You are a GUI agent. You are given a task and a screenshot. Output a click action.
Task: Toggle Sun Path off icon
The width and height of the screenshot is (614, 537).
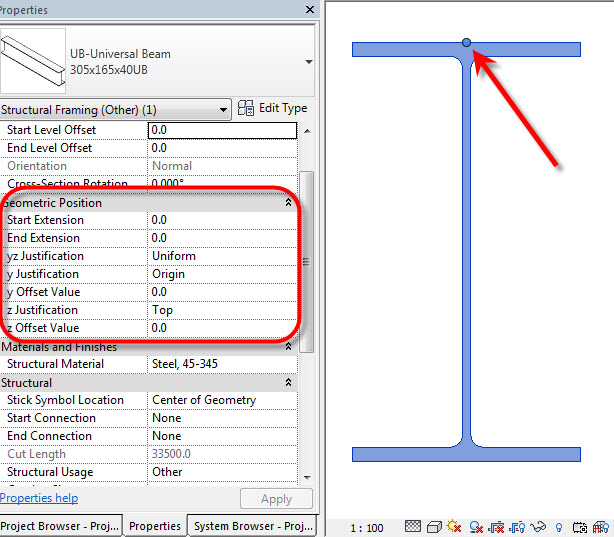pos(454,526)
